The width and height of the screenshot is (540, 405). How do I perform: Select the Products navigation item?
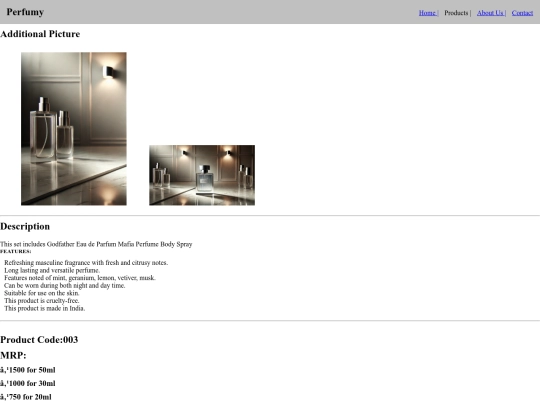coord(456,13)
